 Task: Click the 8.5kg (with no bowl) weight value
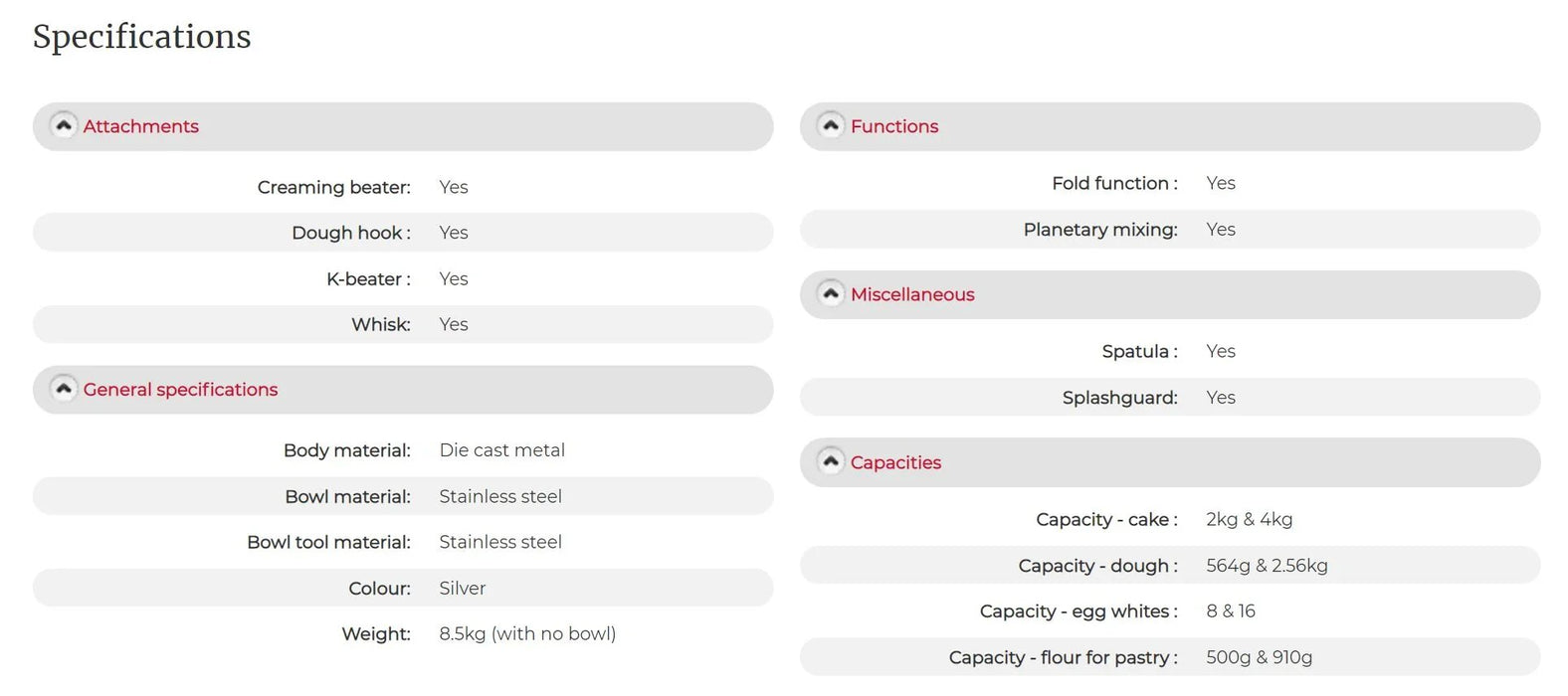(x=527, y=634)
